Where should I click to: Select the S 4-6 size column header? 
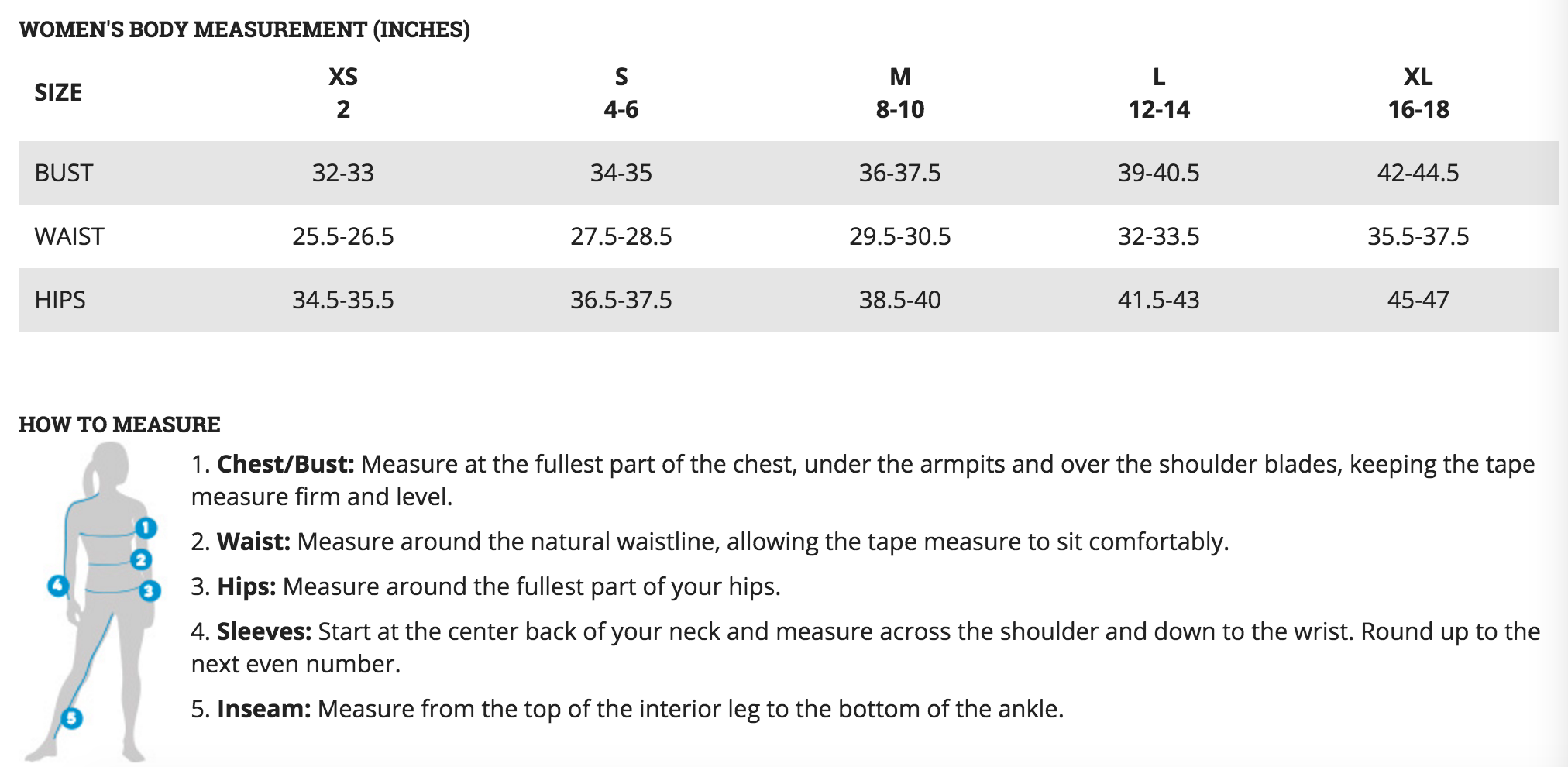pyautogui.click(x=621, y=93)
